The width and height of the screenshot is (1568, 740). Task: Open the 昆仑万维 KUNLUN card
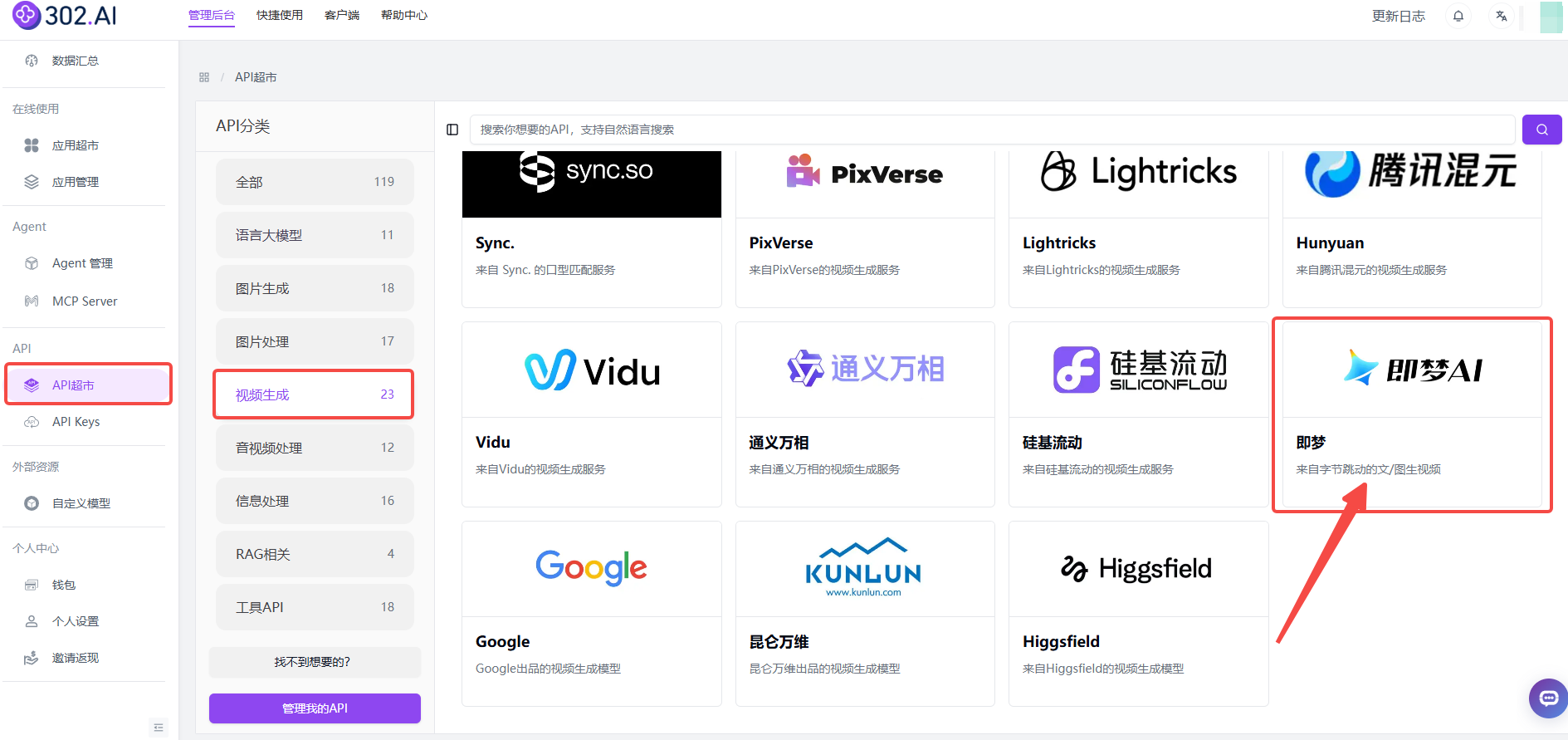pyautogui.click(x=865, y=614)
